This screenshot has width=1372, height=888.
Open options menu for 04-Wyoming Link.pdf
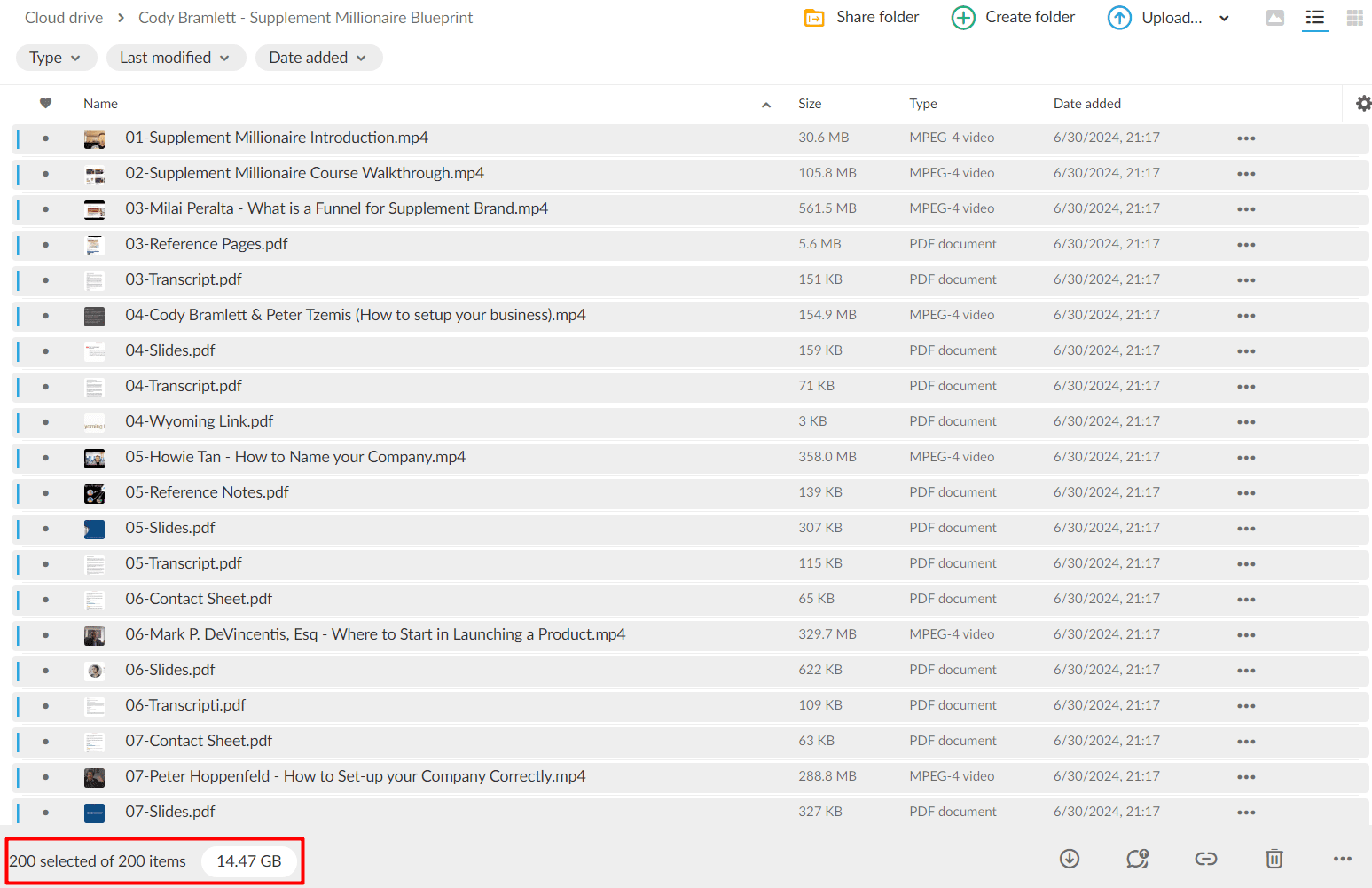(1246, 422)
